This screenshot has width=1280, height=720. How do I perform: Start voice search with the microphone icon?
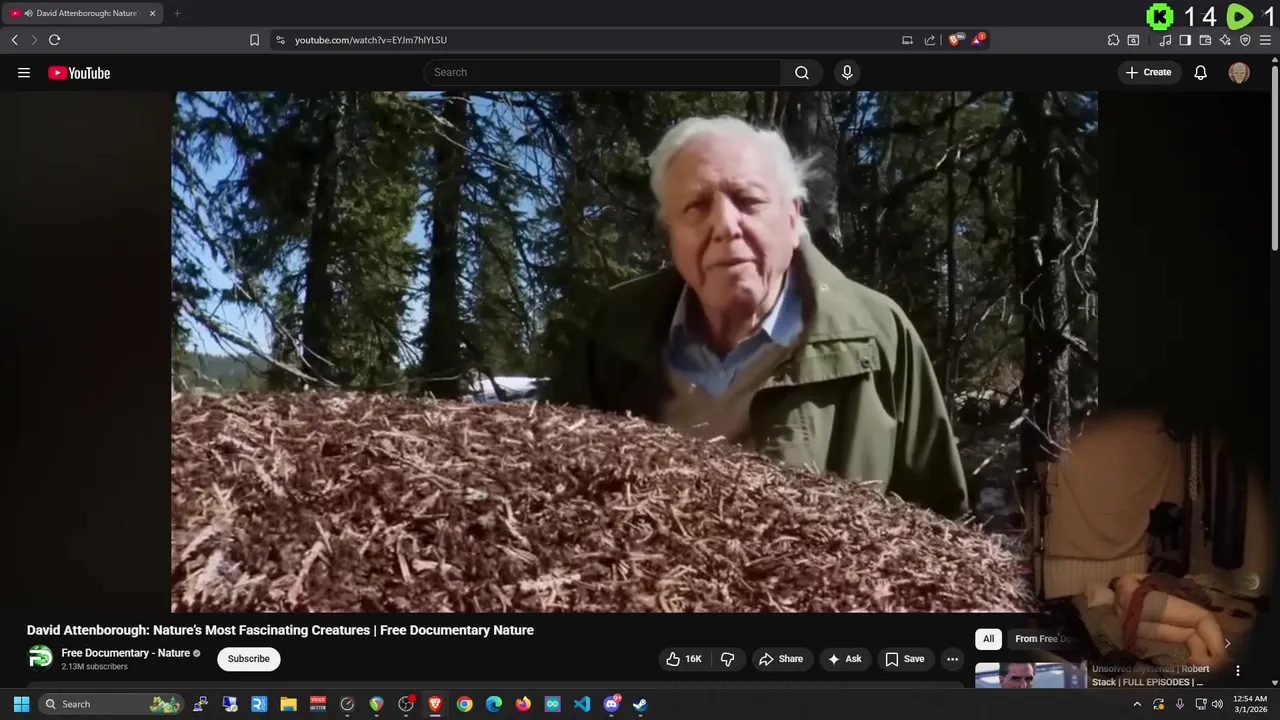click(847, 72)
